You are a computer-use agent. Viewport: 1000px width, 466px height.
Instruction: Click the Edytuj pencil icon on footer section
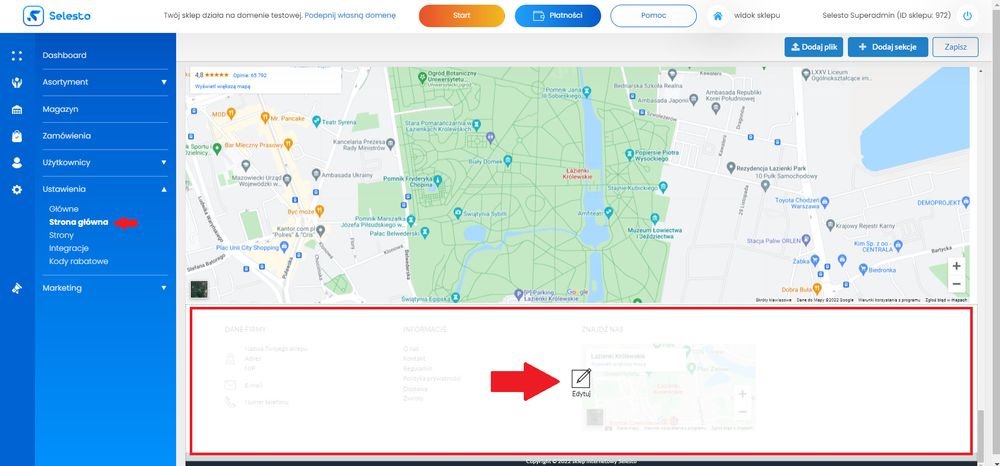581,378
